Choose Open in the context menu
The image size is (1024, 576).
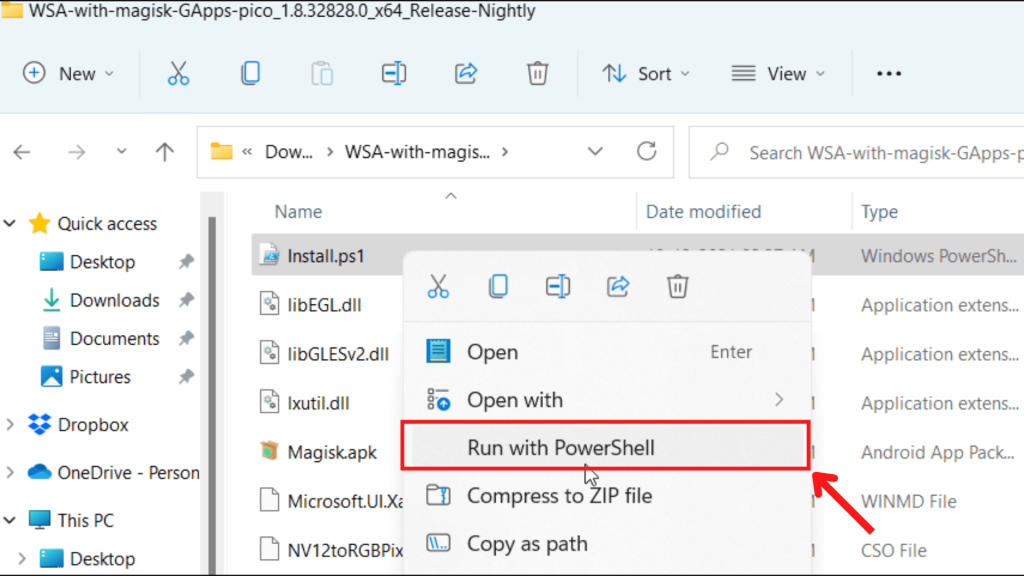click(x=606, y=352)
